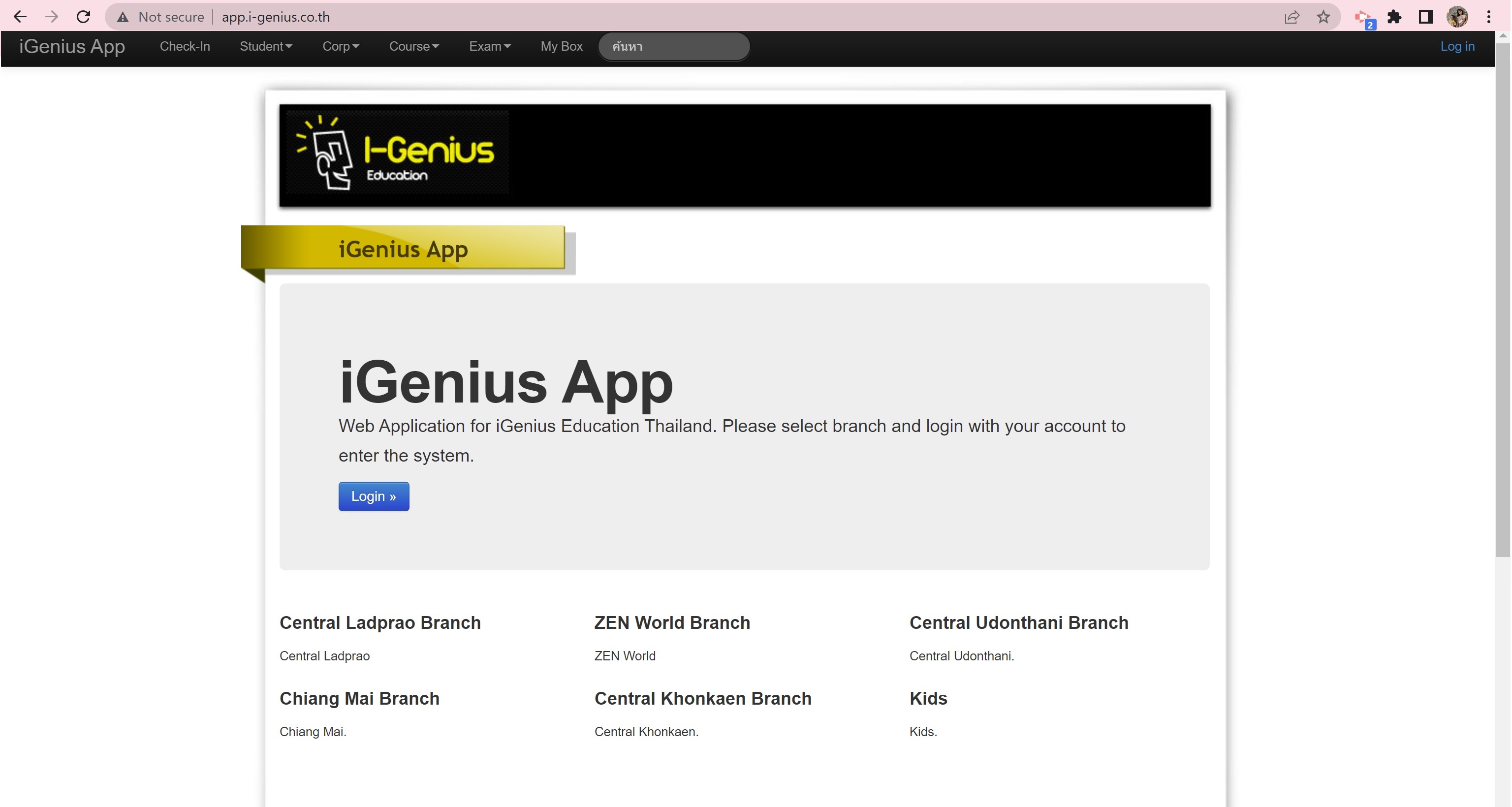The width and height of the screenshot is (1512, 807).
Task: Expand the Course dropdown menu
Action: coord(414,46)
